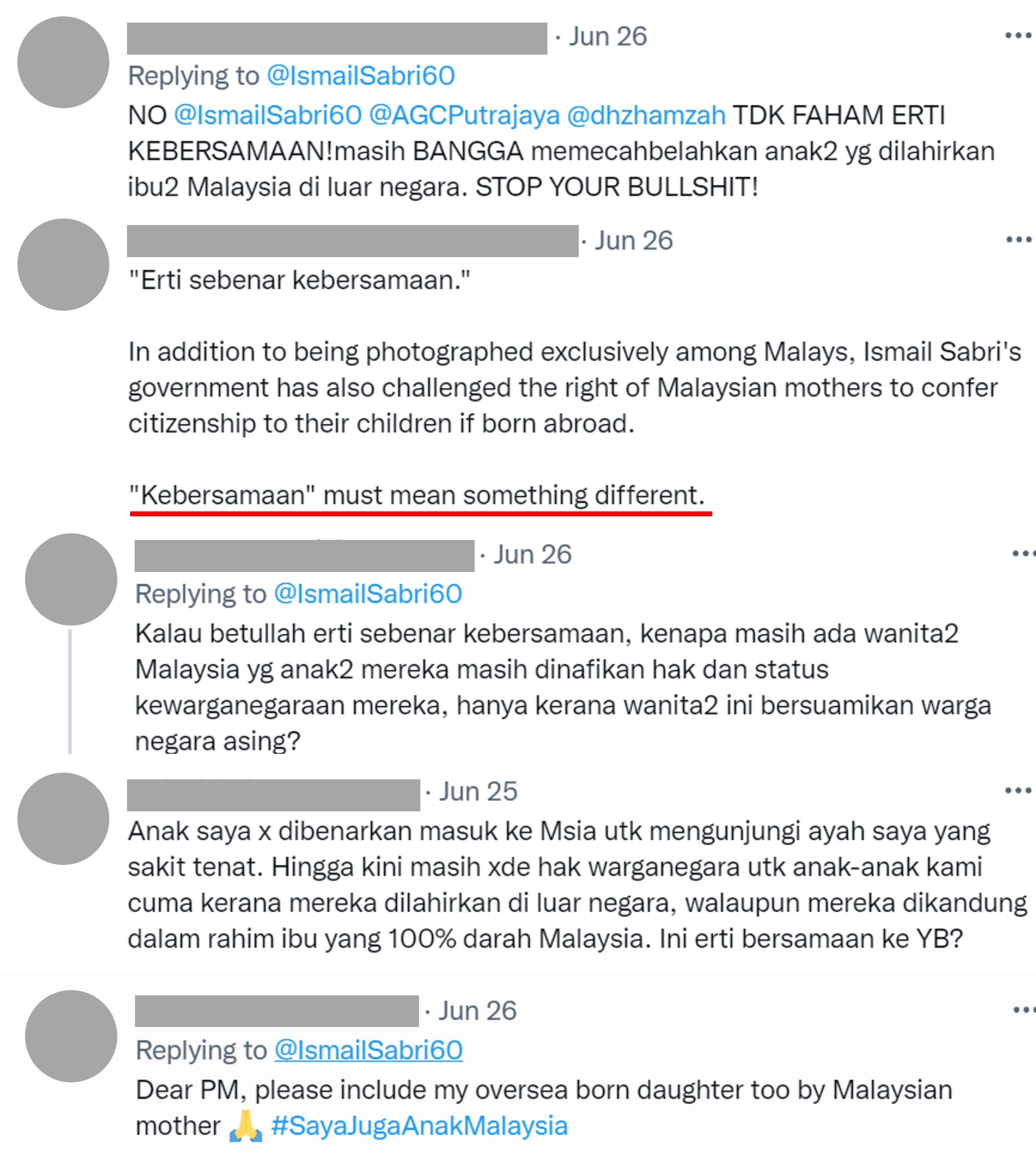Click the avatar beside the "Dear PM" tweet

71,1036
